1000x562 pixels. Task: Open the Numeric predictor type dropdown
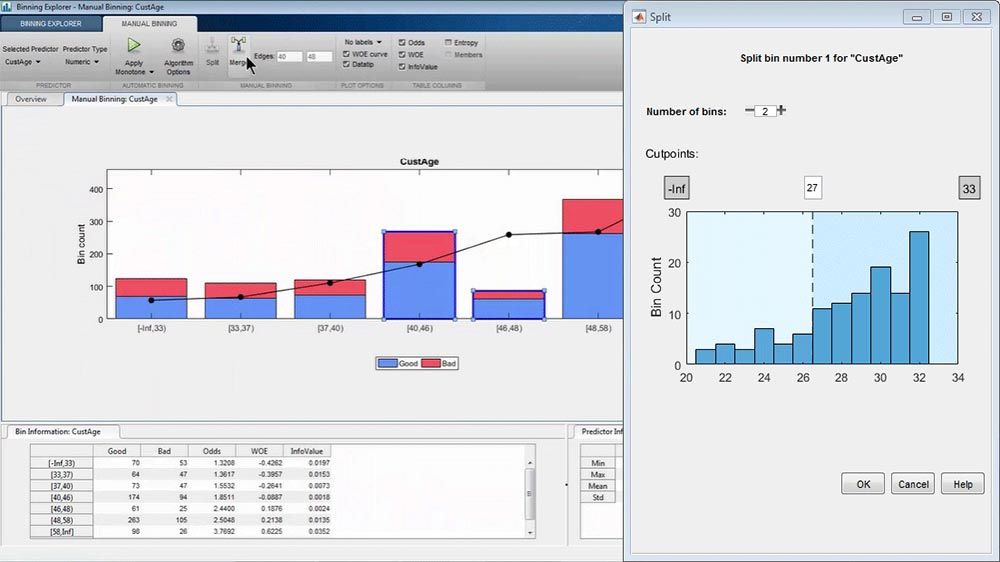pos(82,62)
